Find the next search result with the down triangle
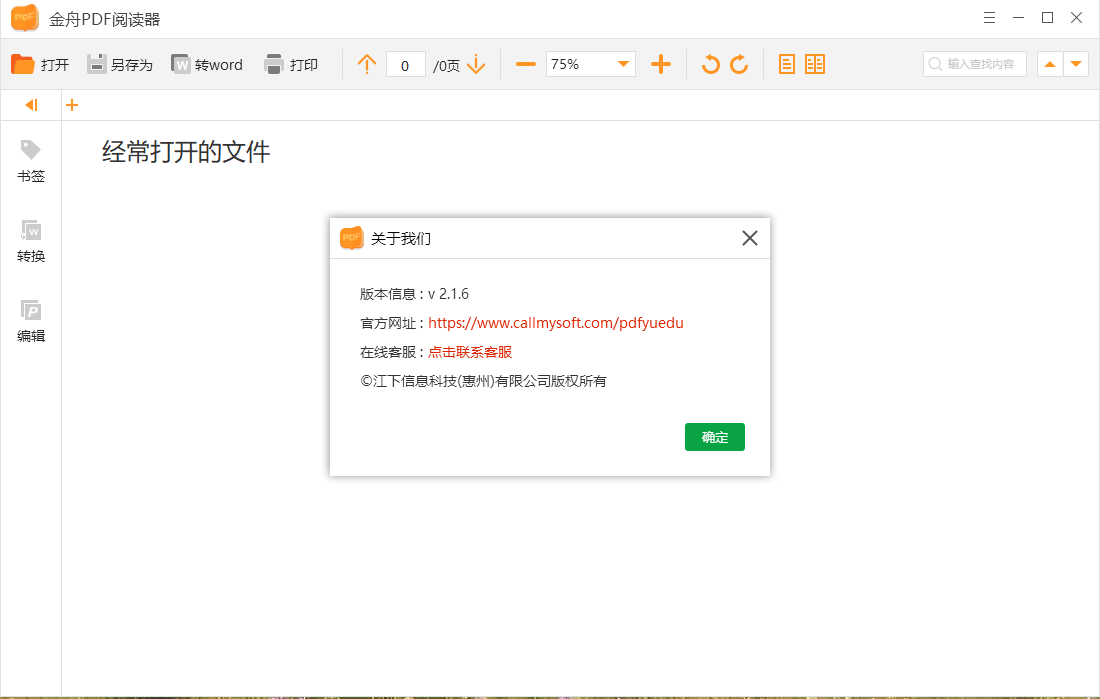Image resolution: width=1100 pixels, height=699 pixels. coord(1076,64)
